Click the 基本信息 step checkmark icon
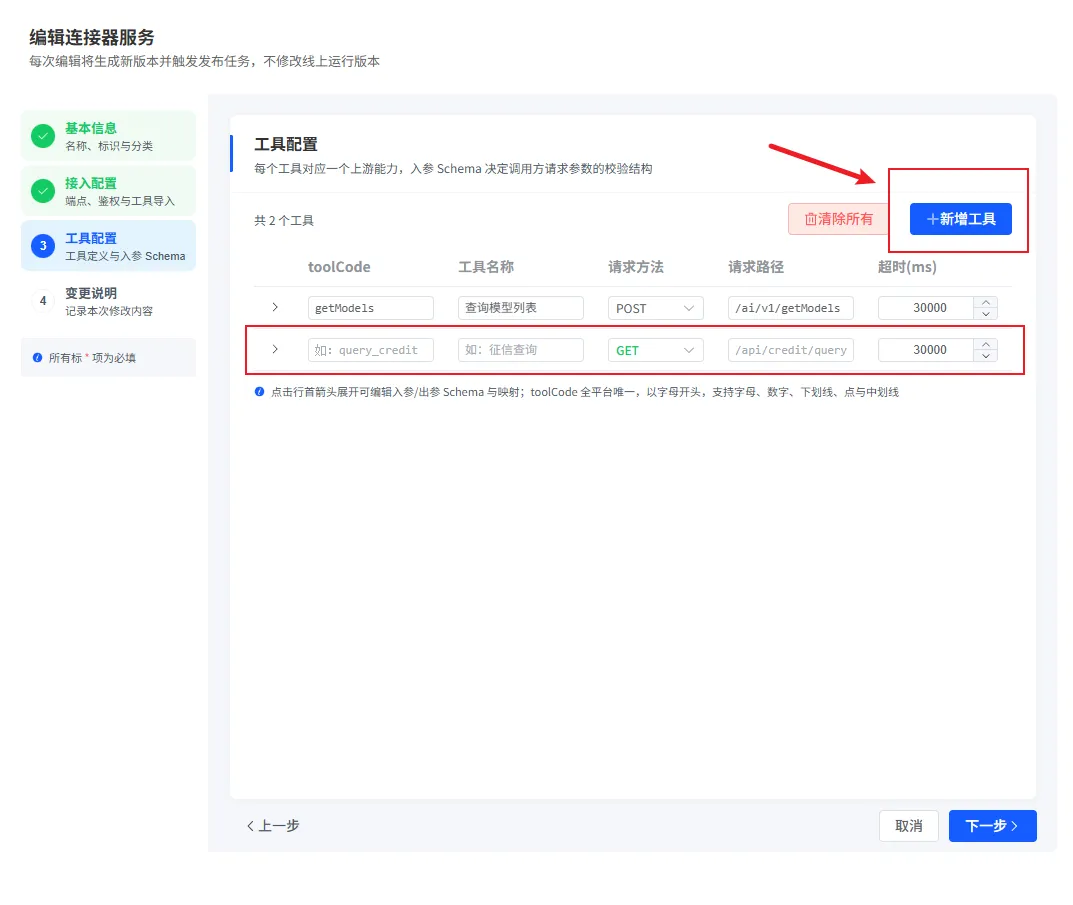 coord(43,136)
